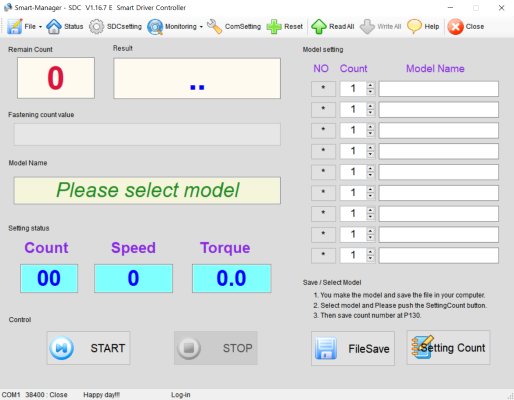
Task: Open the Status home icon
Action: click(x=54, y=27)
